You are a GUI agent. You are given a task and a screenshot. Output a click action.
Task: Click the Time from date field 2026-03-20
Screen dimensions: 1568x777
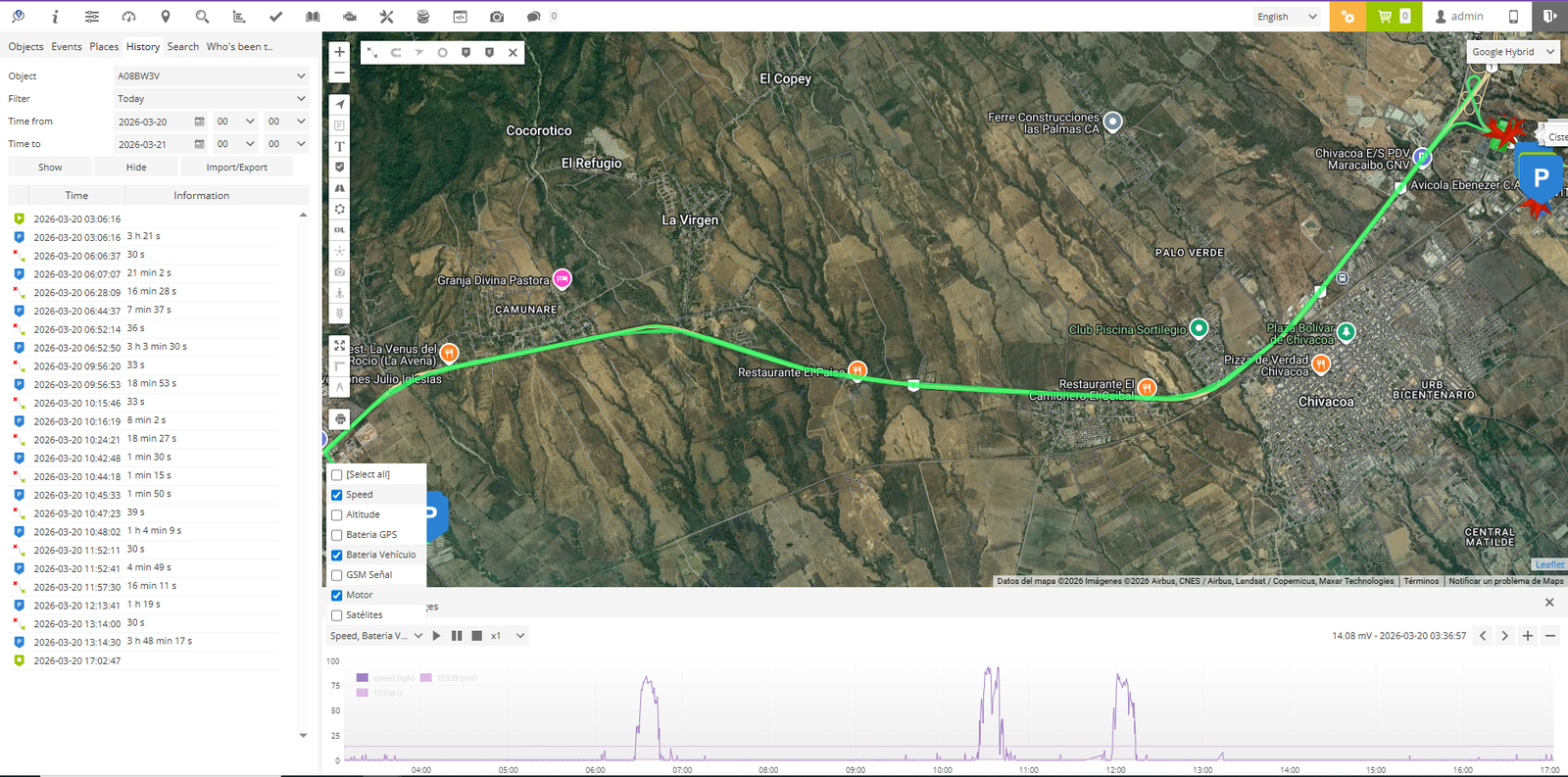pos(161,121)
